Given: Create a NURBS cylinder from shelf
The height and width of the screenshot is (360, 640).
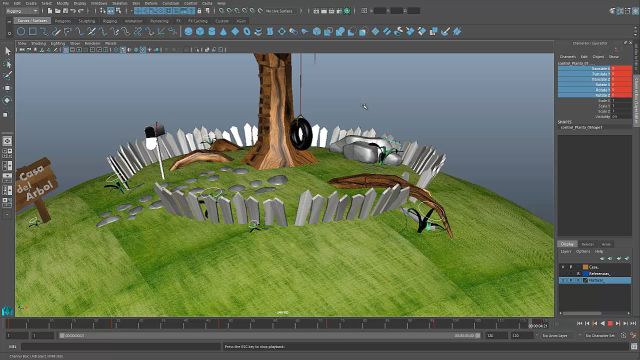Looking at the screenshot, I should [212, 31].
